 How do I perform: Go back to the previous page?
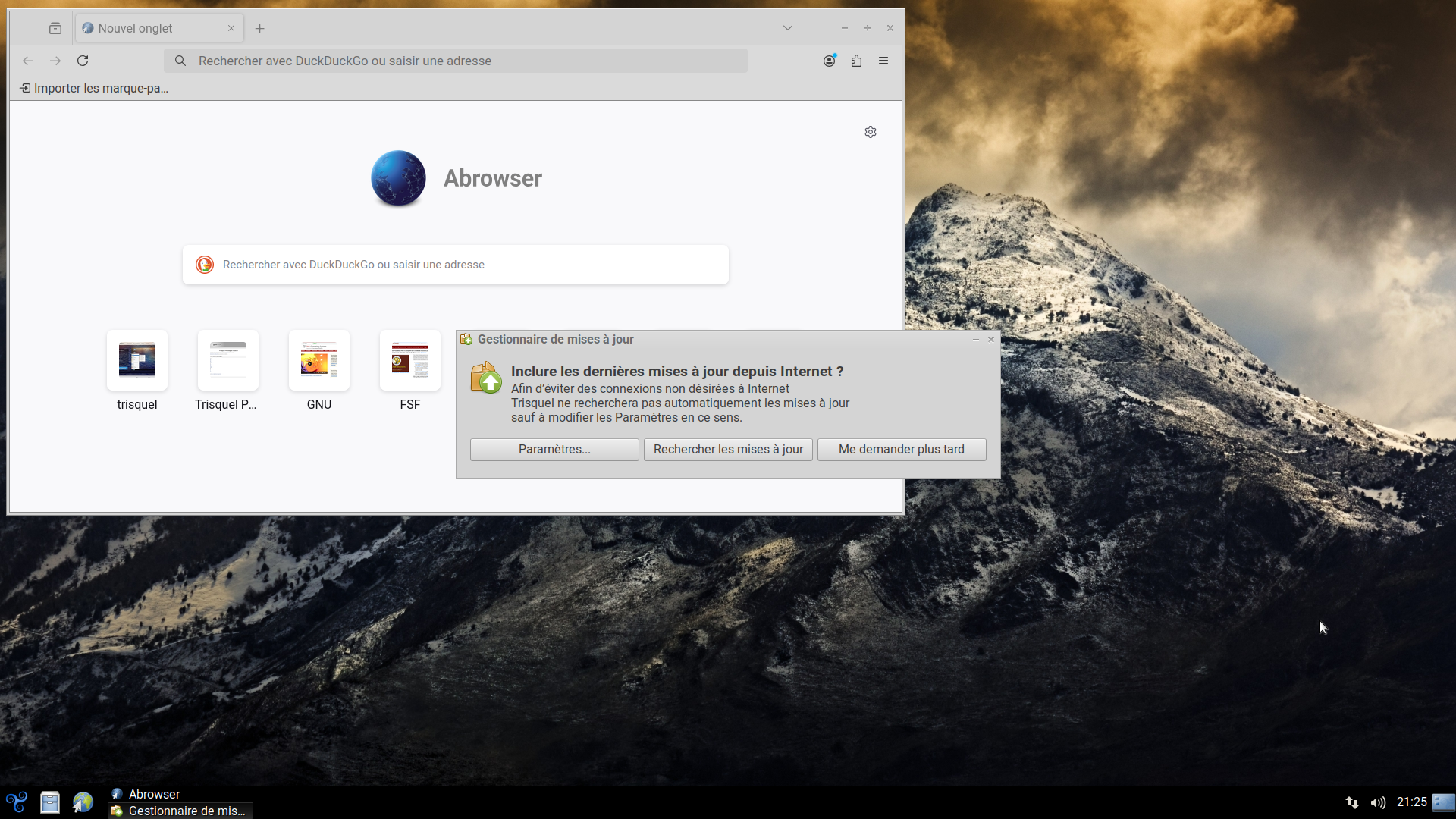click(28, 61)
